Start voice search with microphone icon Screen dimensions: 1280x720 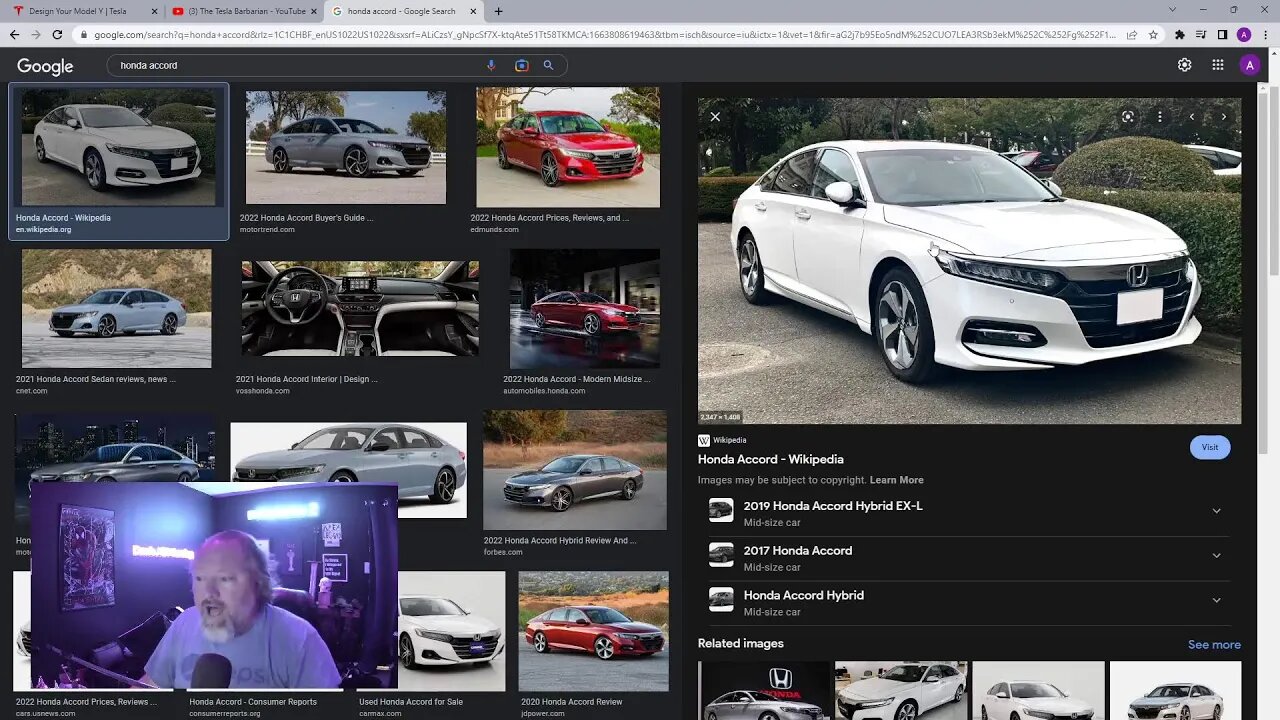click(491, 65)
